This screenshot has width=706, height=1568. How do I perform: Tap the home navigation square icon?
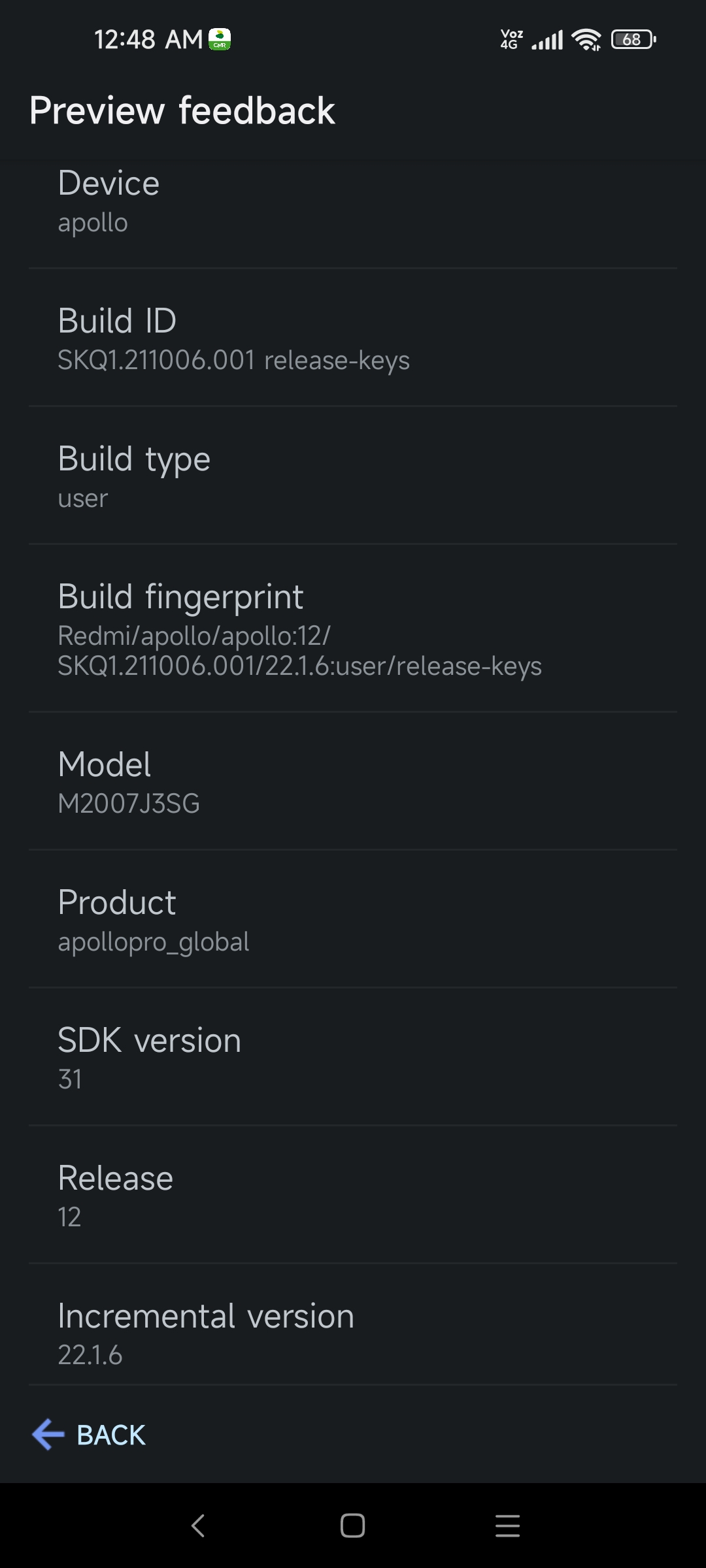click(352, 1526)
